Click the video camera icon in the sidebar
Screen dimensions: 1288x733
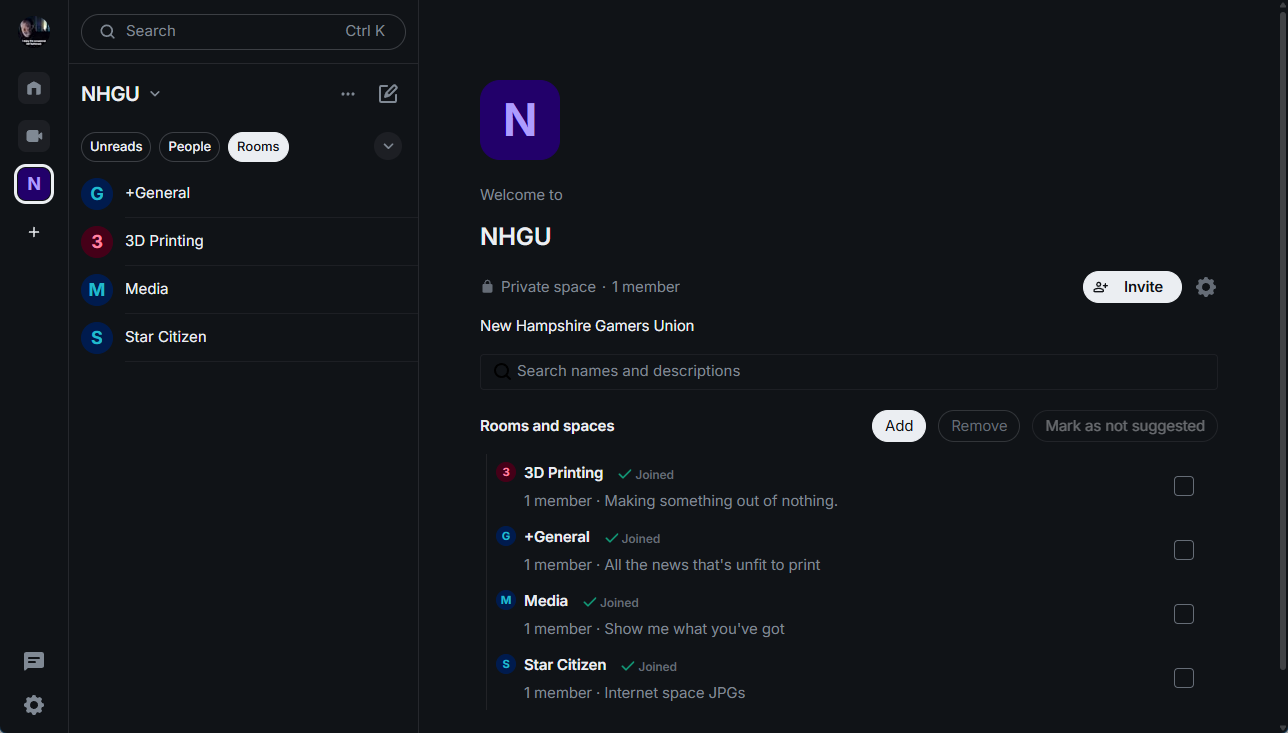point(34,136)
